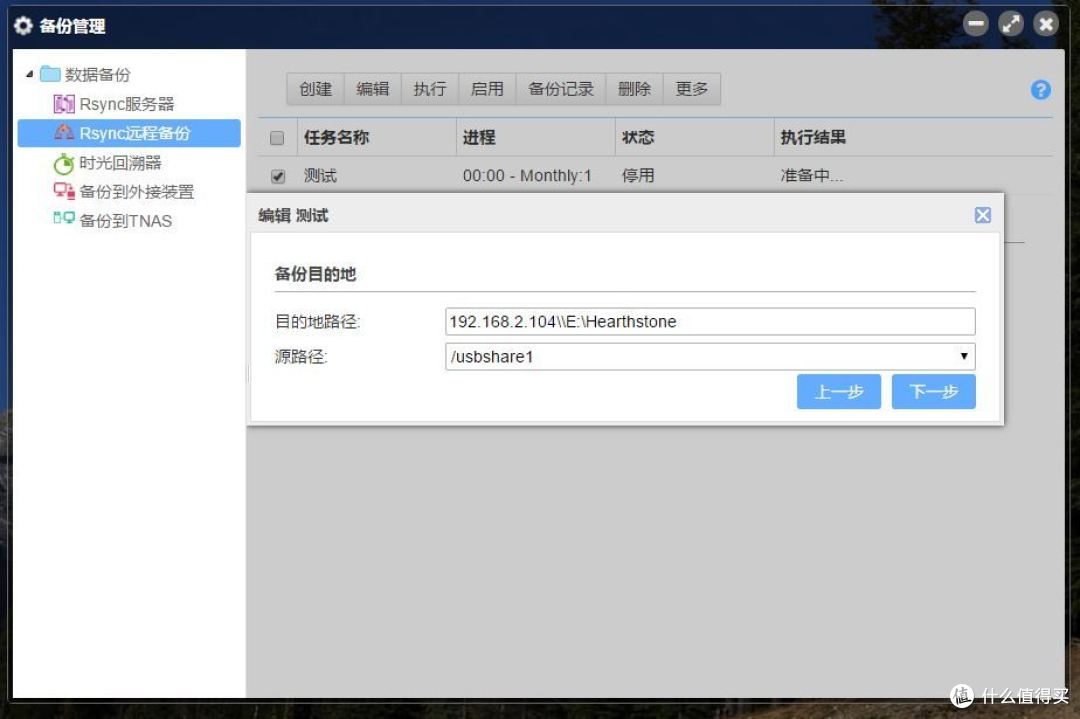Screen dimensions: 1080x719
Task: Click the Rsync远程备份 icon in sidebar
Action: coord(64,133)
